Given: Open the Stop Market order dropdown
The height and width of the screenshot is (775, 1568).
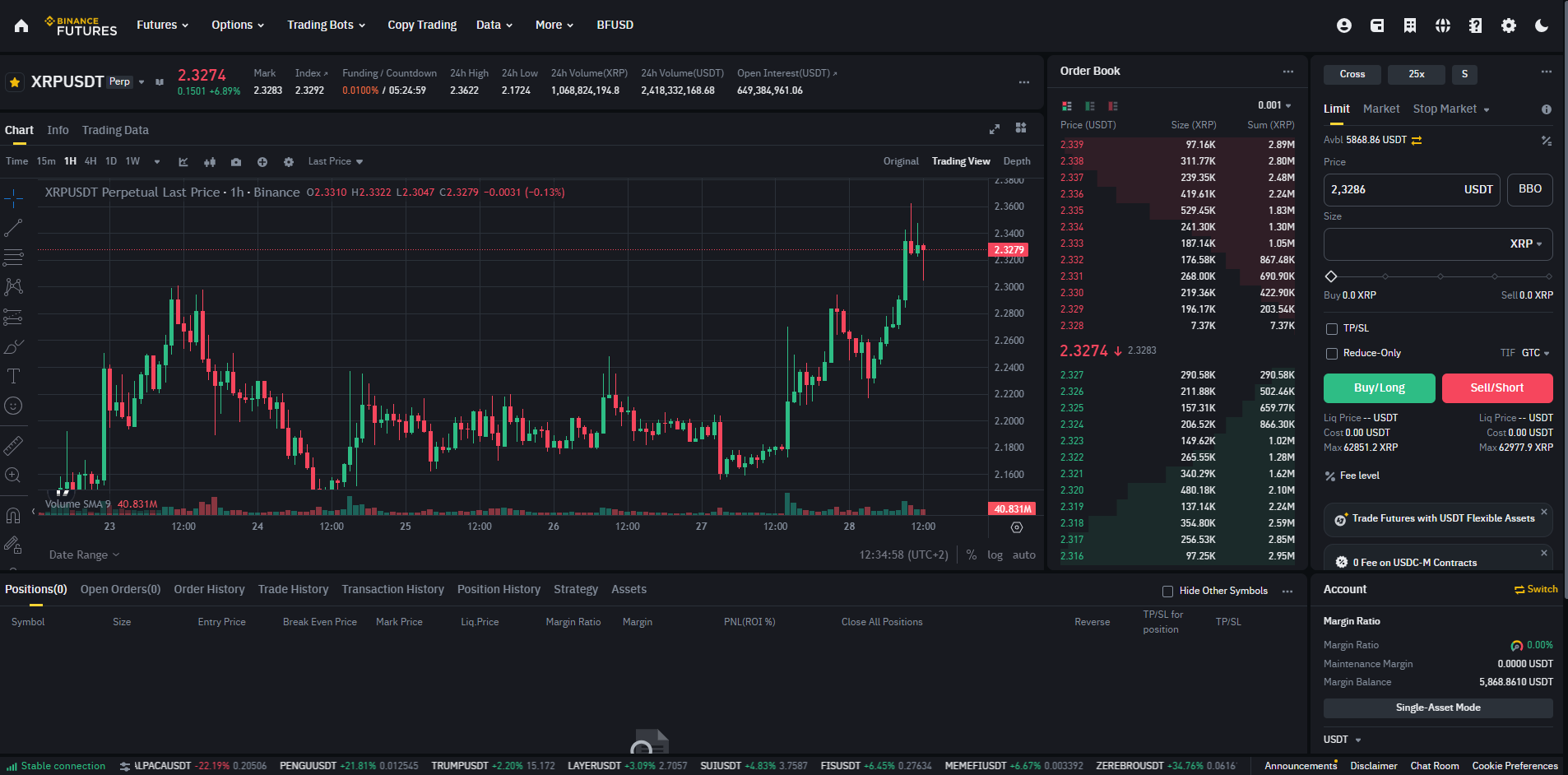Looking at the screenshot, I should 1451,109.
